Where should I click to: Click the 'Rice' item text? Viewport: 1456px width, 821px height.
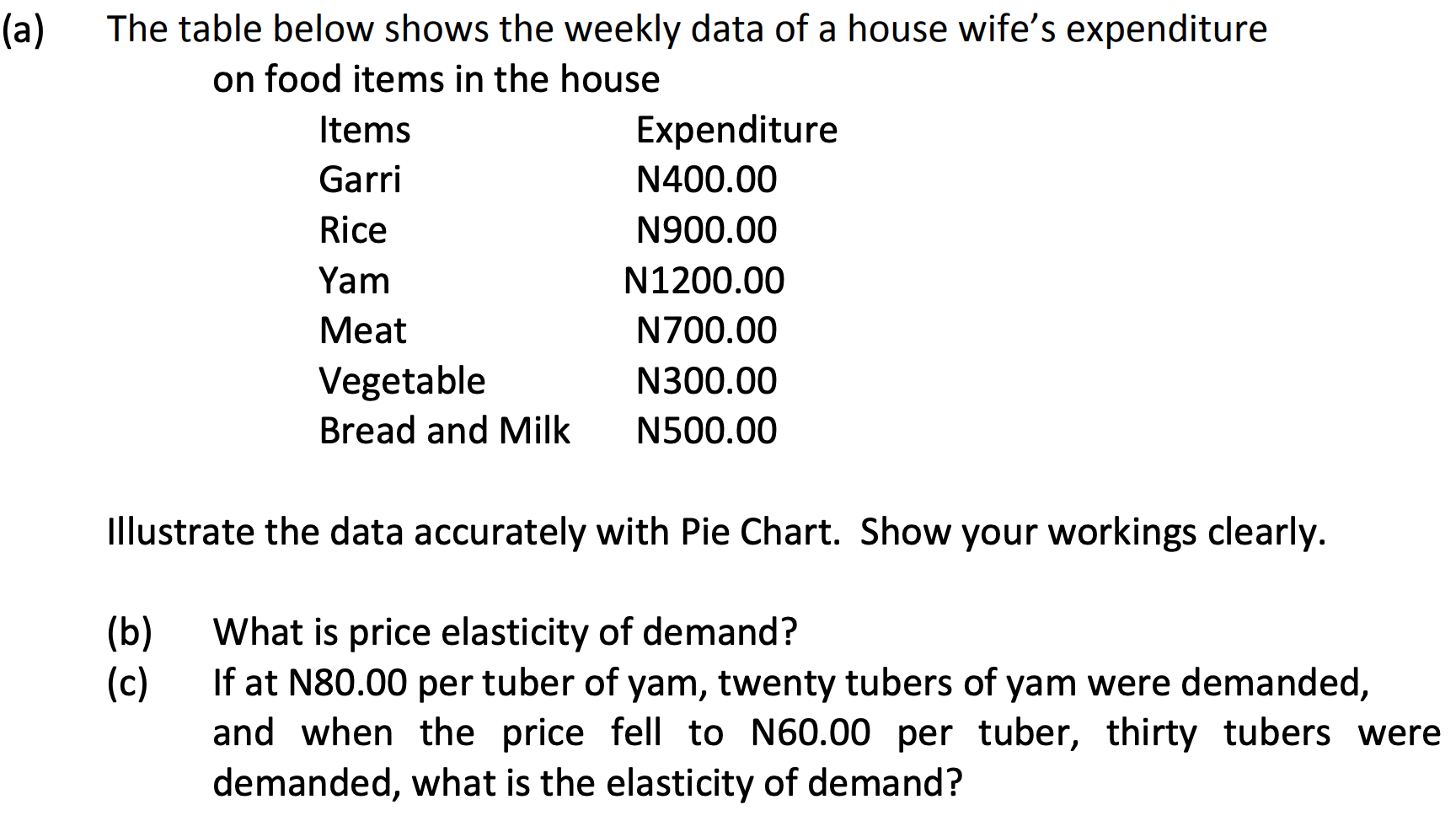(353, 230)
